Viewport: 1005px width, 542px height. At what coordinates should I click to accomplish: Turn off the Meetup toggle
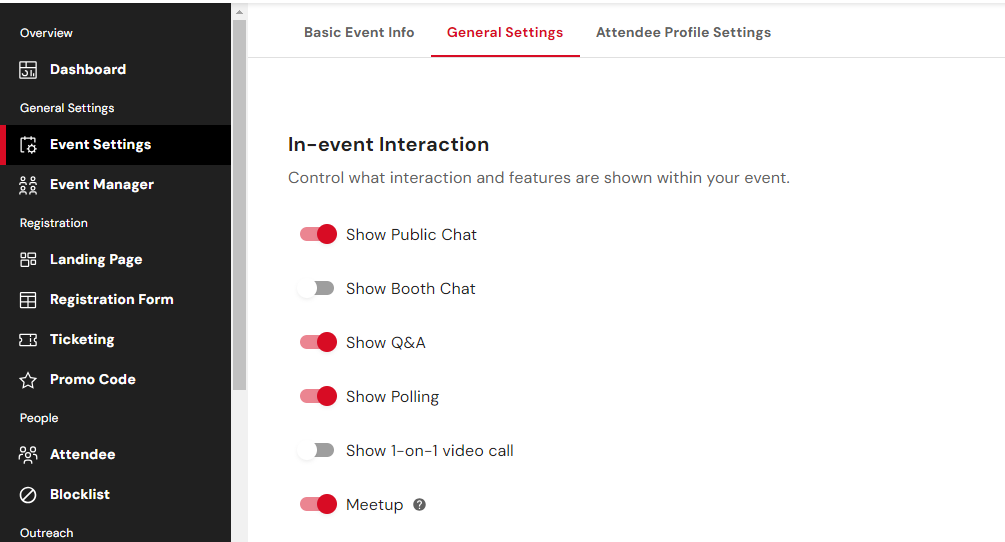pos(318,504)
